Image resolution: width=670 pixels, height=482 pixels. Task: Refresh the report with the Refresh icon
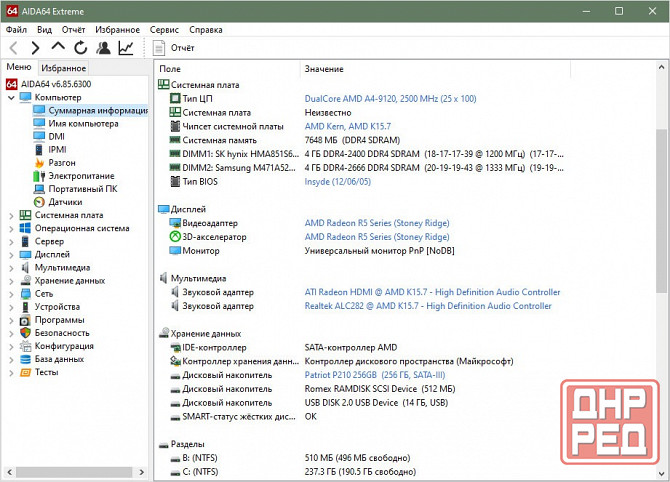(80, 48)
